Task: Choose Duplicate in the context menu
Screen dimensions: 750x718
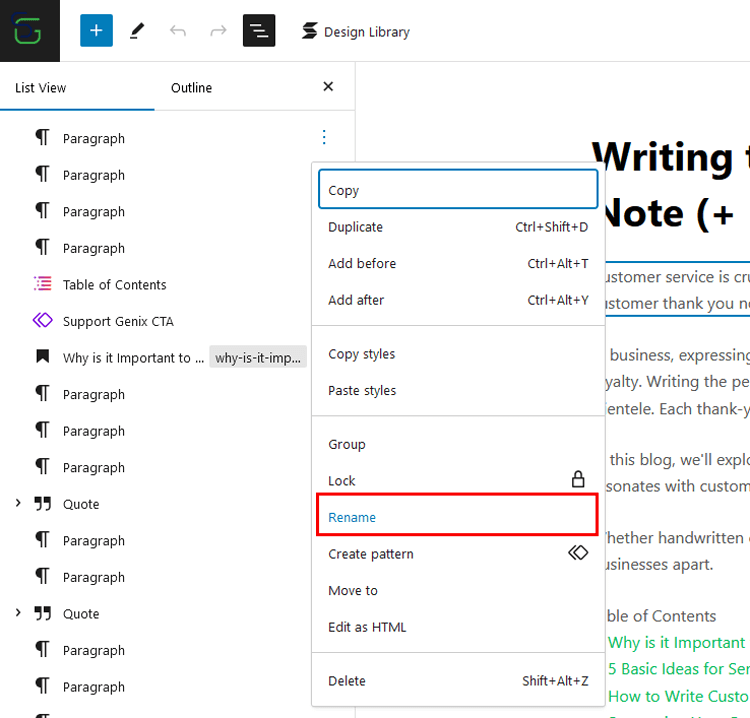Action: pyautogui.click(x=458, y=227)
